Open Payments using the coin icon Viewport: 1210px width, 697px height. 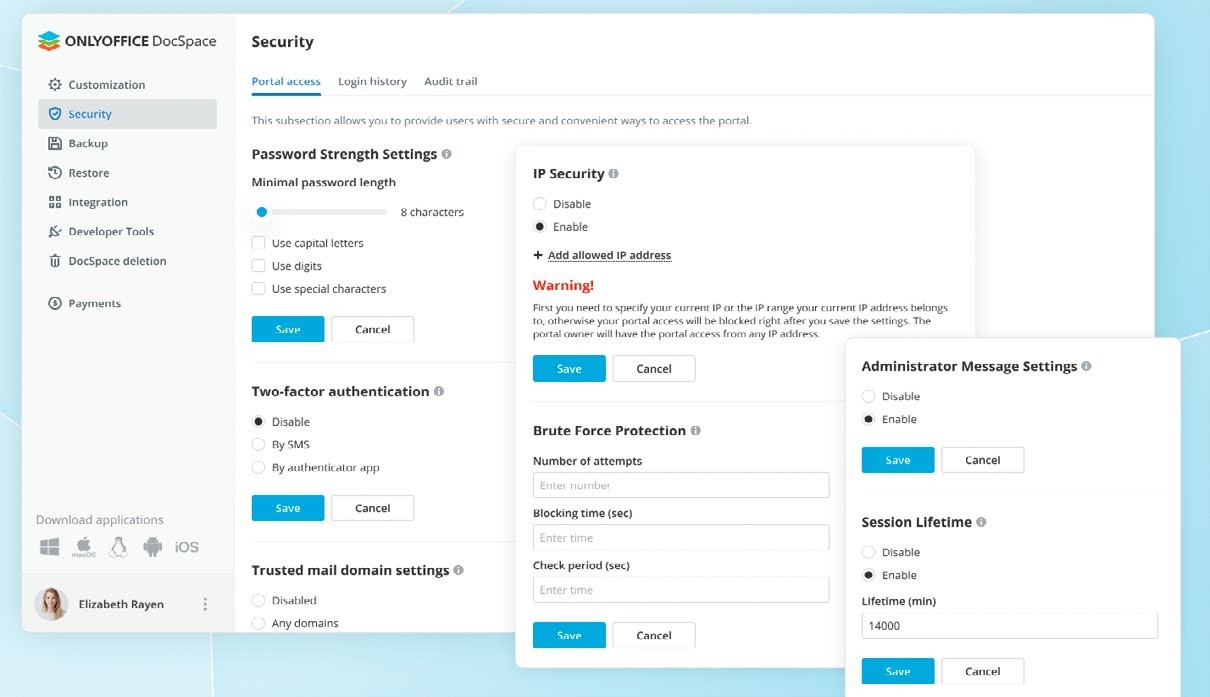pyautogui.click(x=55, y=303)
